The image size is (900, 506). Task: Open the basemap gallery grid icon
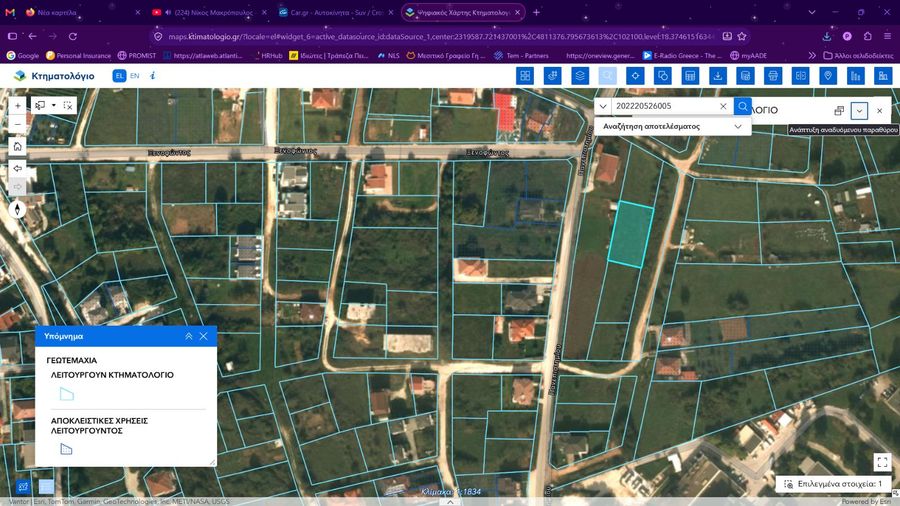tap(525, 76)
